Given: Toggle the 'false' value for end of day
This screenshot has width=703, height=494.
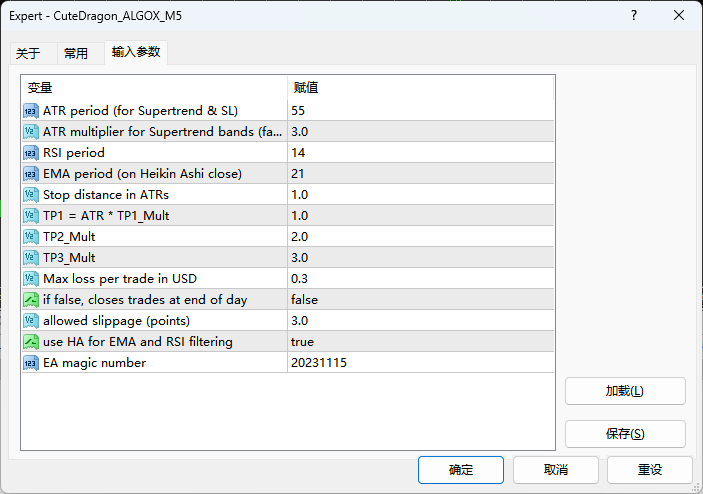Looking at the screenshot, I should coord(305,299).
